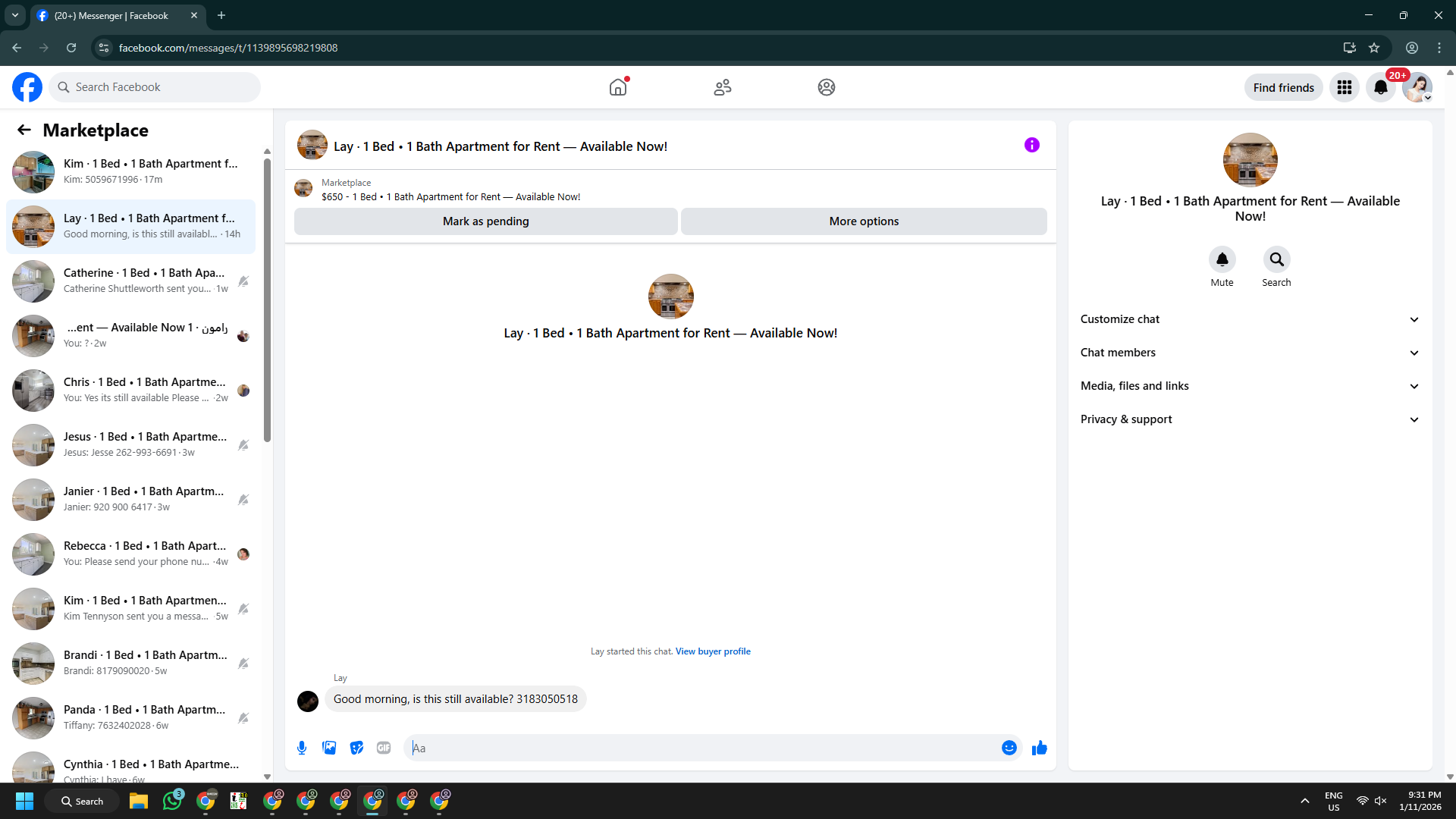Screen dimensions: 1456x819
Task: Reload the page in Chrome
Action: pos(71,48)
